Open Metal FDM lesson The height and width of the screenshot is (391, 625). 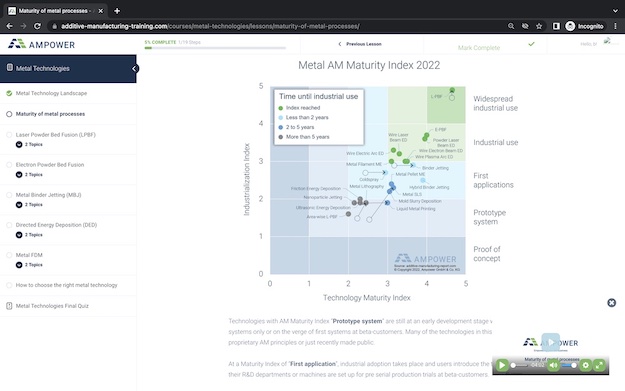click(x=29, y=255)
